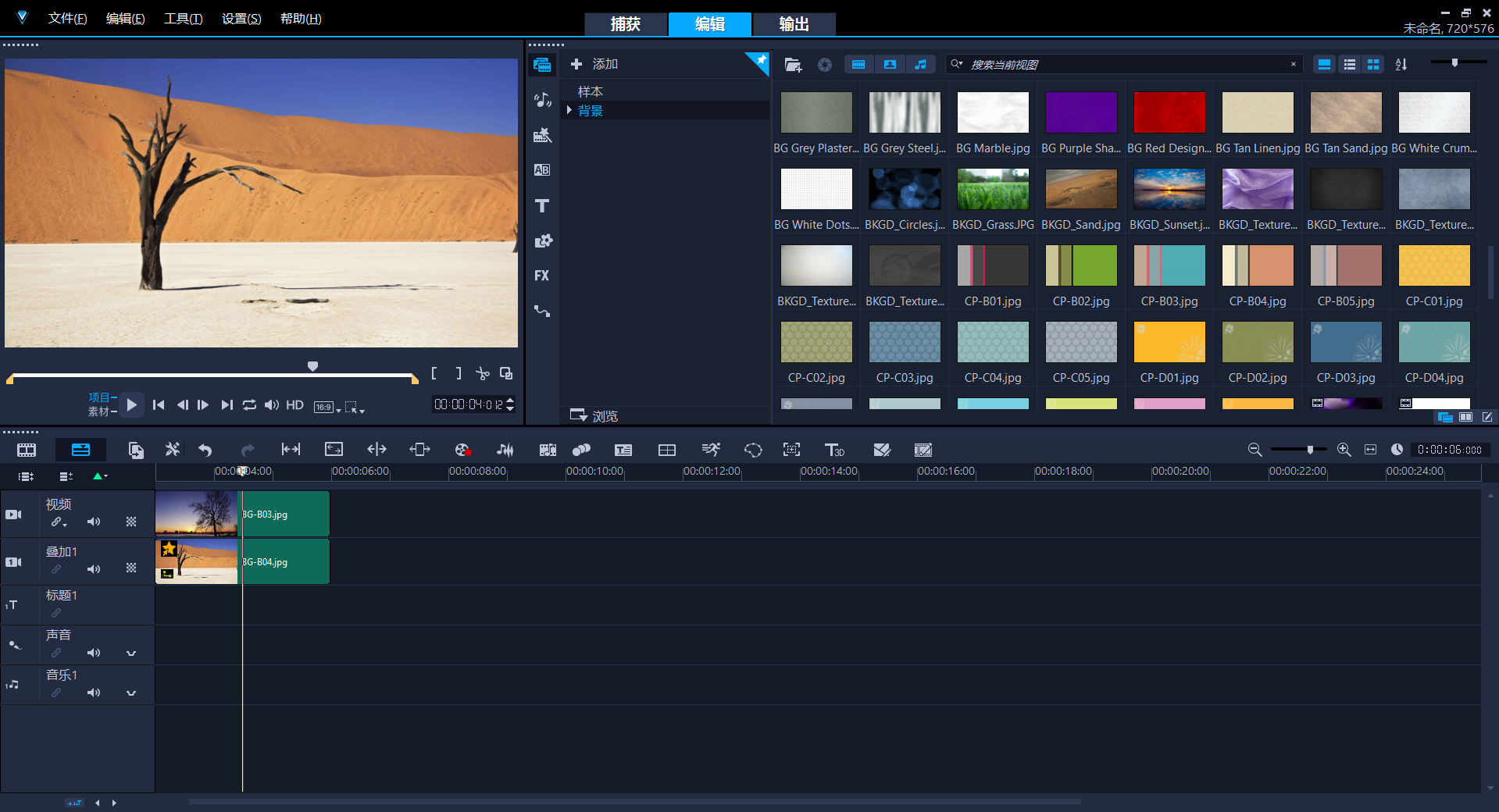Open the Title library in sidebar
The height and width of the screenshot is (812, 1499).
[542, 205]
